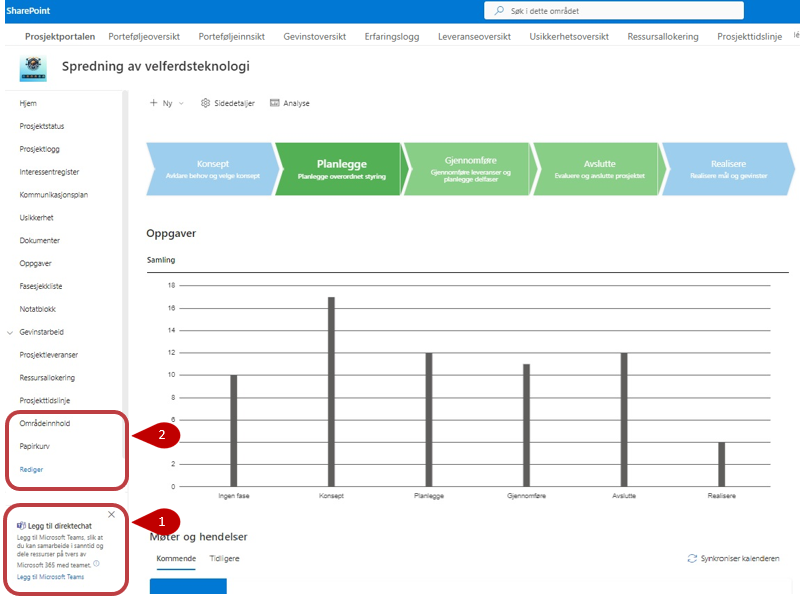The image size is (800, 600).
Task: Open Erfaringslogg in top navigation
Action: click(392, 37)
